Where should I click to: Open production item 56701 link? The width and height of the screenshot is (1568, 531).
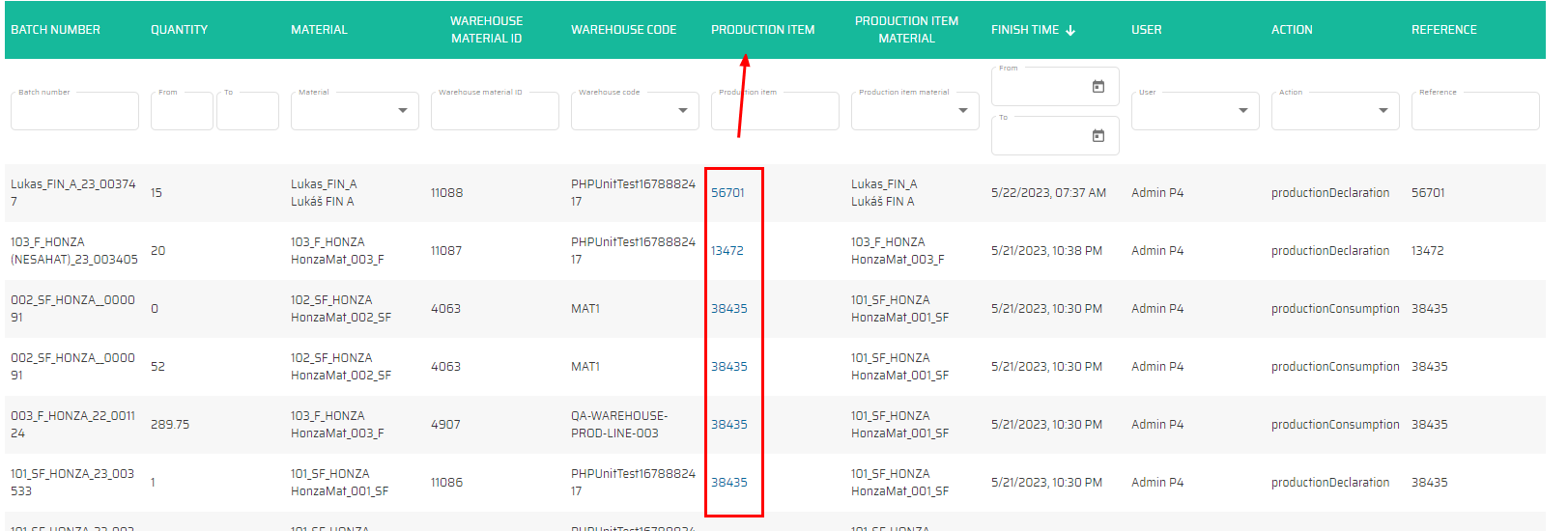727,193
